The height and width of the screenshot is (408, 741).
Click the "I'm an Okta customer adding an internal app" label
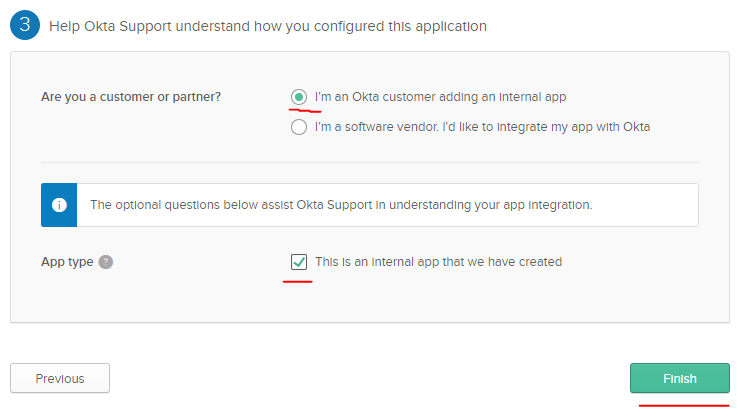coord(440,97)
